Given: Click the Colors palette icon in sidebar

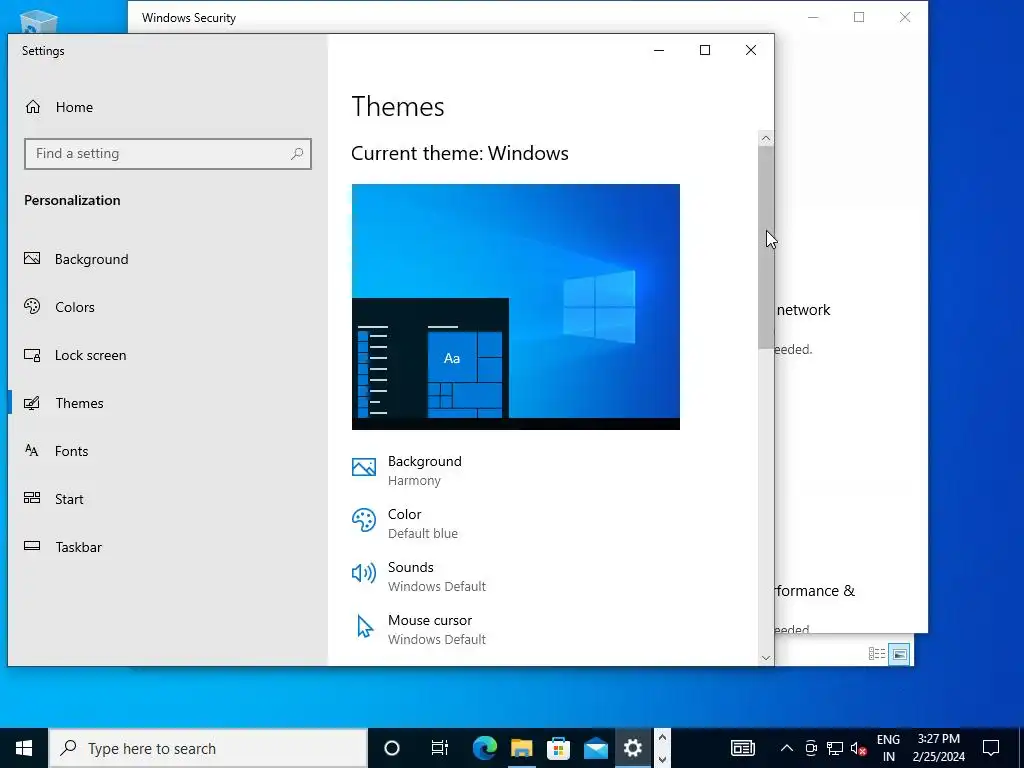Looking at the screenshot, I should (x=32, y=306).
